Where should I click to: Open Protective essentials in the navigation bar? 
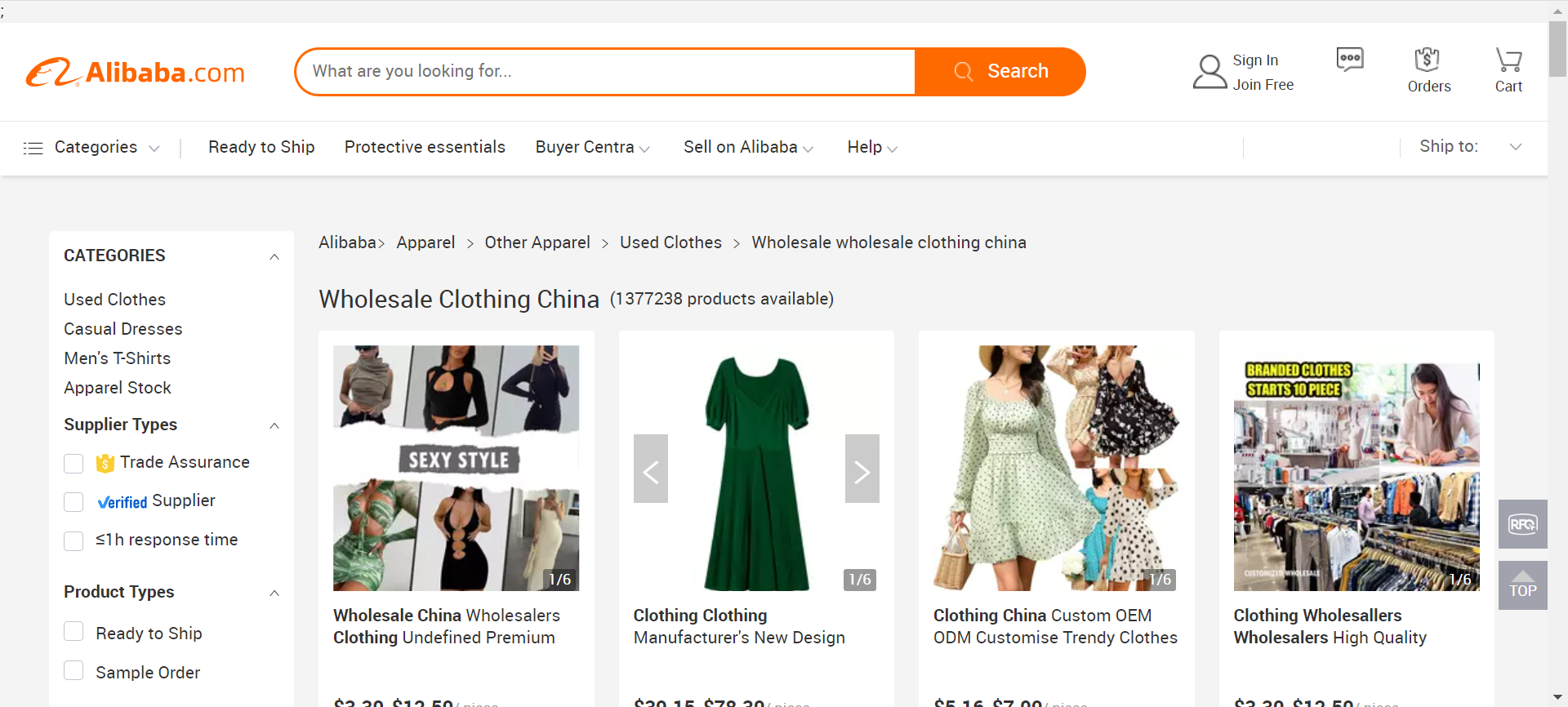click(x=425, y=147)
